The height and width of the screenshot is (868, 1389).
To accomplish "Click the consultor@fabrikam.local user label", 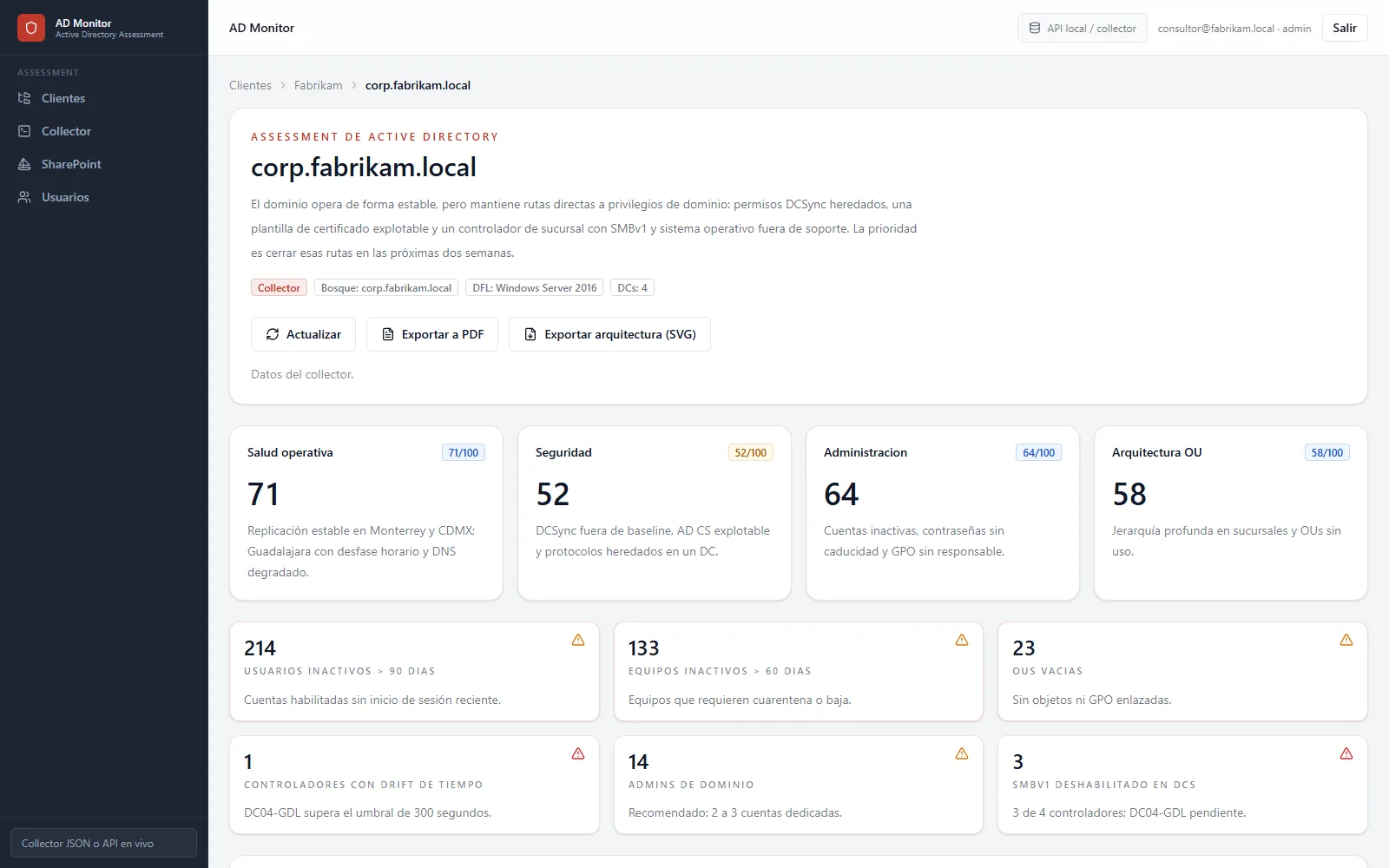I will point(1234,28).
